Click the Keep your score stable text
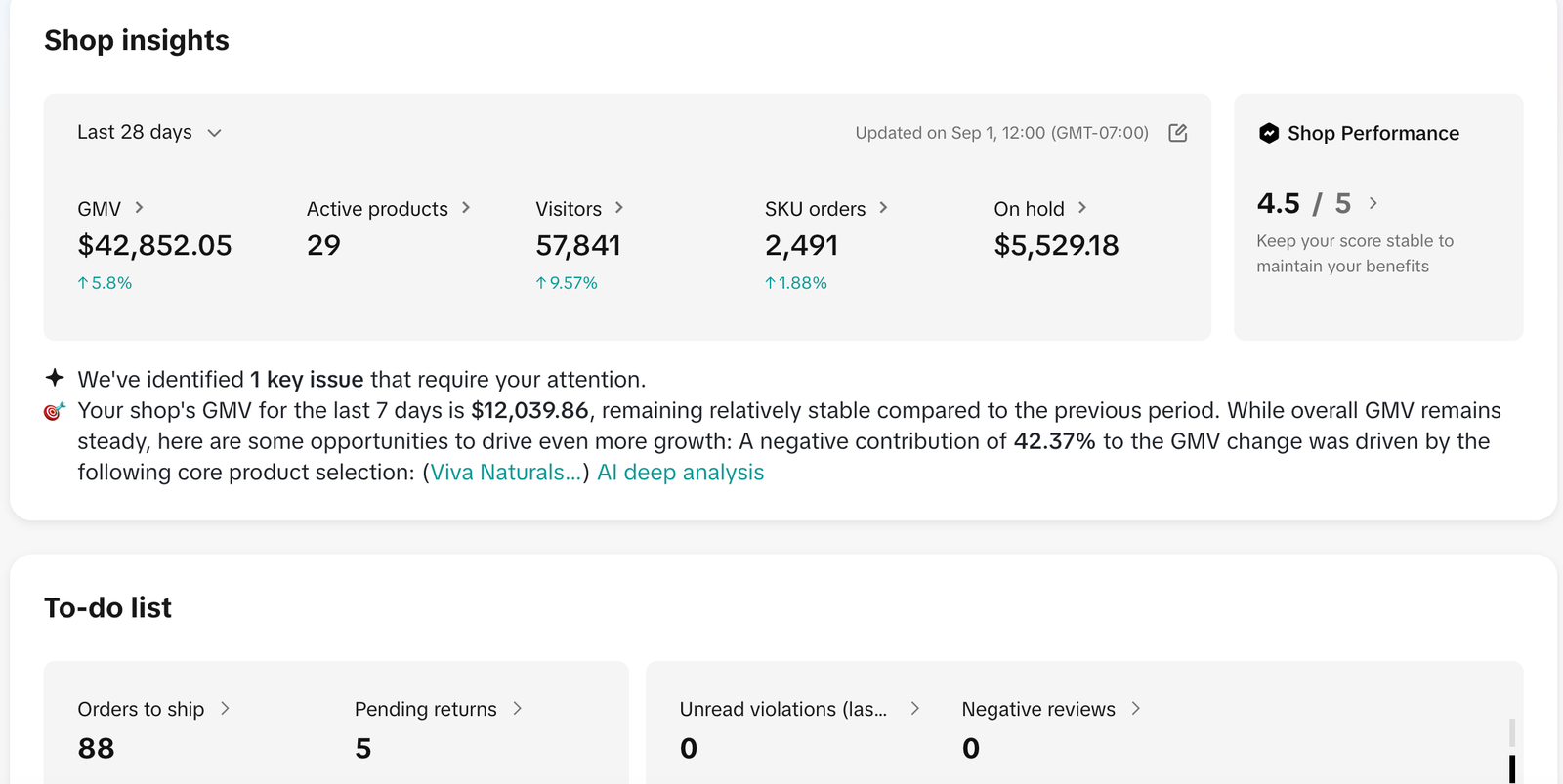 pos(1355,254)
